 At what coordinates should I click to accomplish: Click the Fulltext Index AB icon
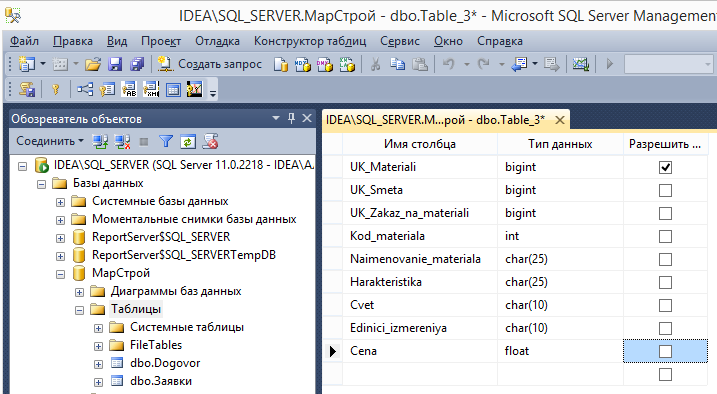coord(129,89)
